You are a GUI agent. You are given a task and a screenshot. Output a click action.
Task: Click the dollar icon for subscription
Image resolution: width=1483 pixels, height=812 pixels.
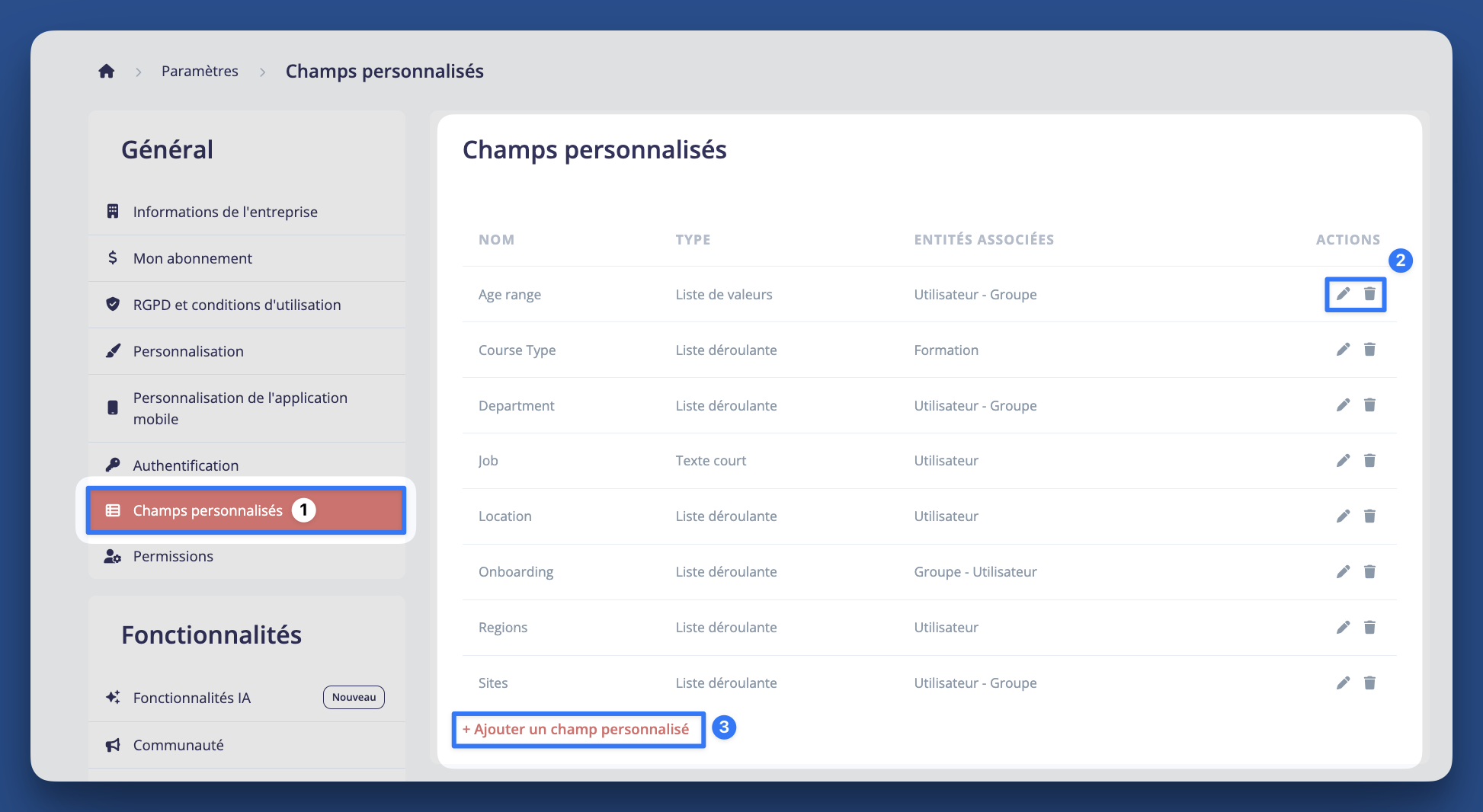[113, 257]
